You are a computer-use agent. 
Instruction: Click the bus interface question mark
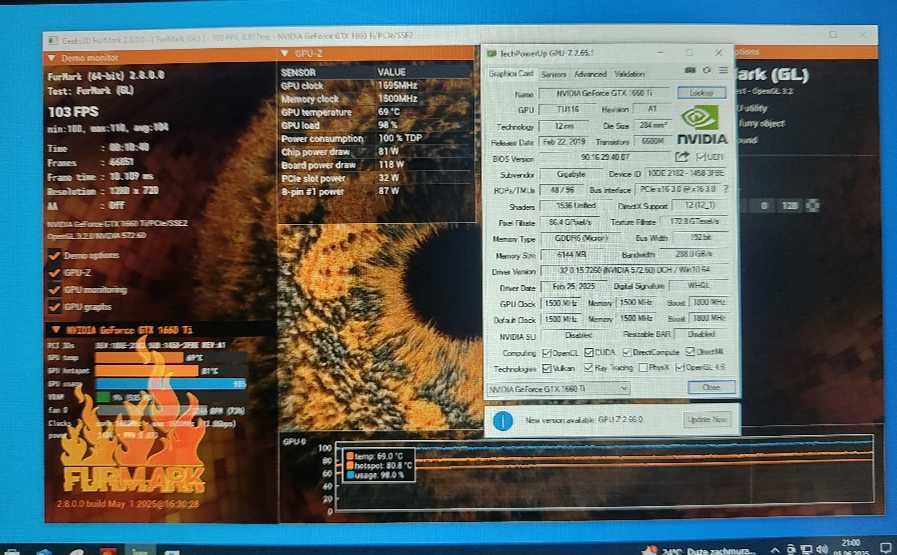pos(726,188)
